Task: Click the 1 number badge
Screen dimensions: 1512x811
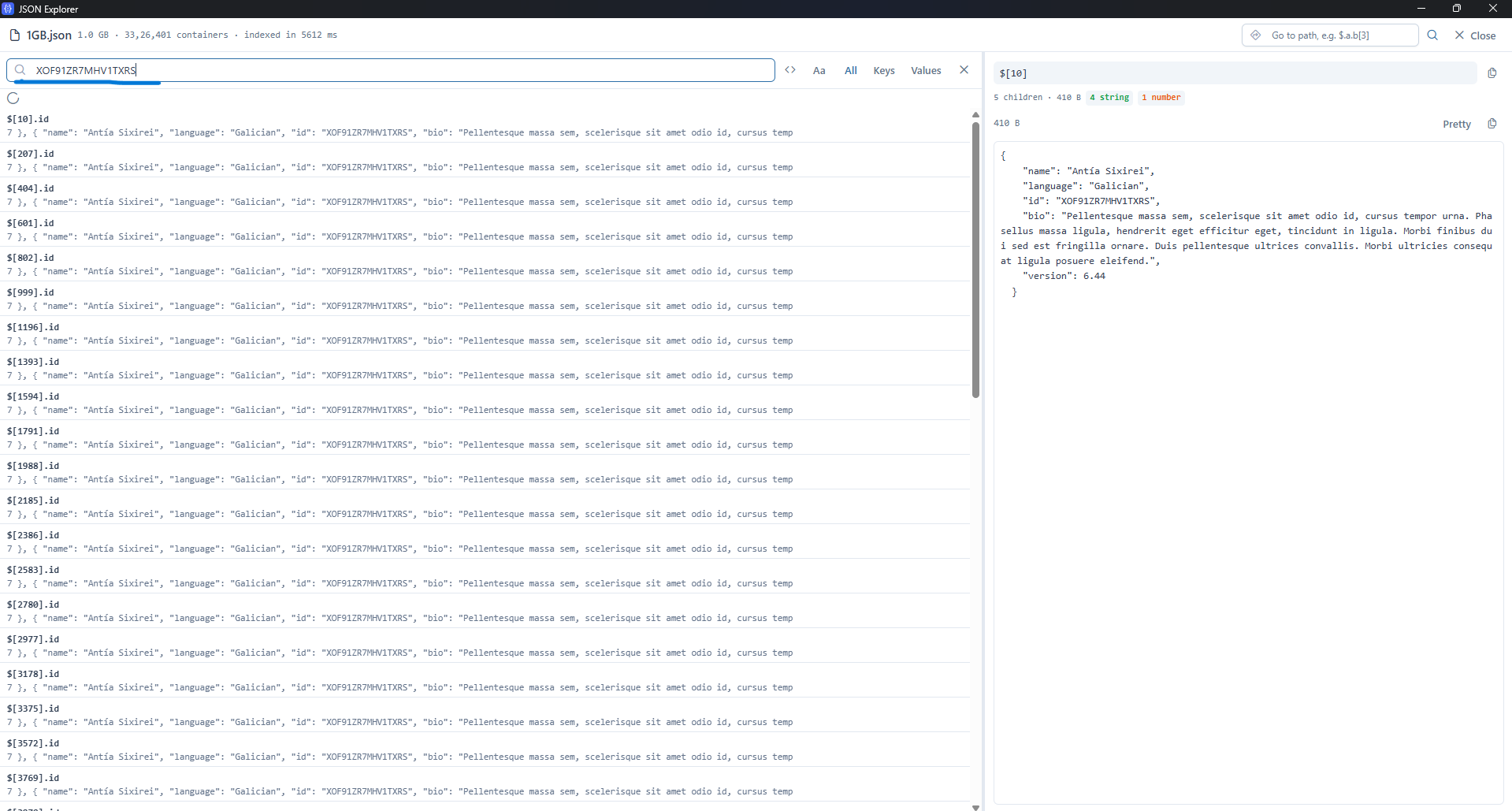Action: click(x=1161, y=98)
